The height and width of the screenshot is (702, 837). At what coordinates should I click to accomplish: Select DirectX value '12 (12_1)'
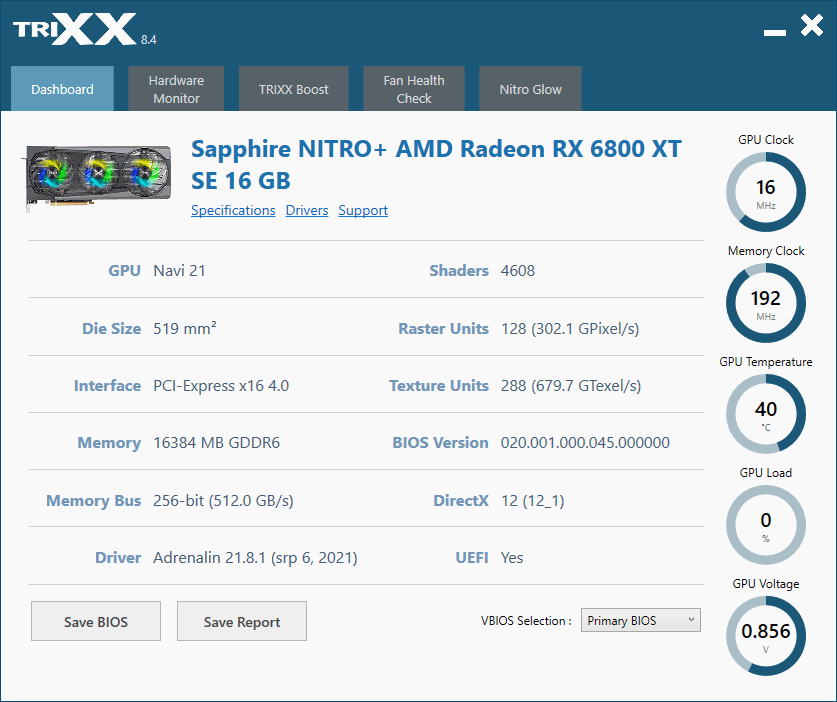[x=533, y=501]
